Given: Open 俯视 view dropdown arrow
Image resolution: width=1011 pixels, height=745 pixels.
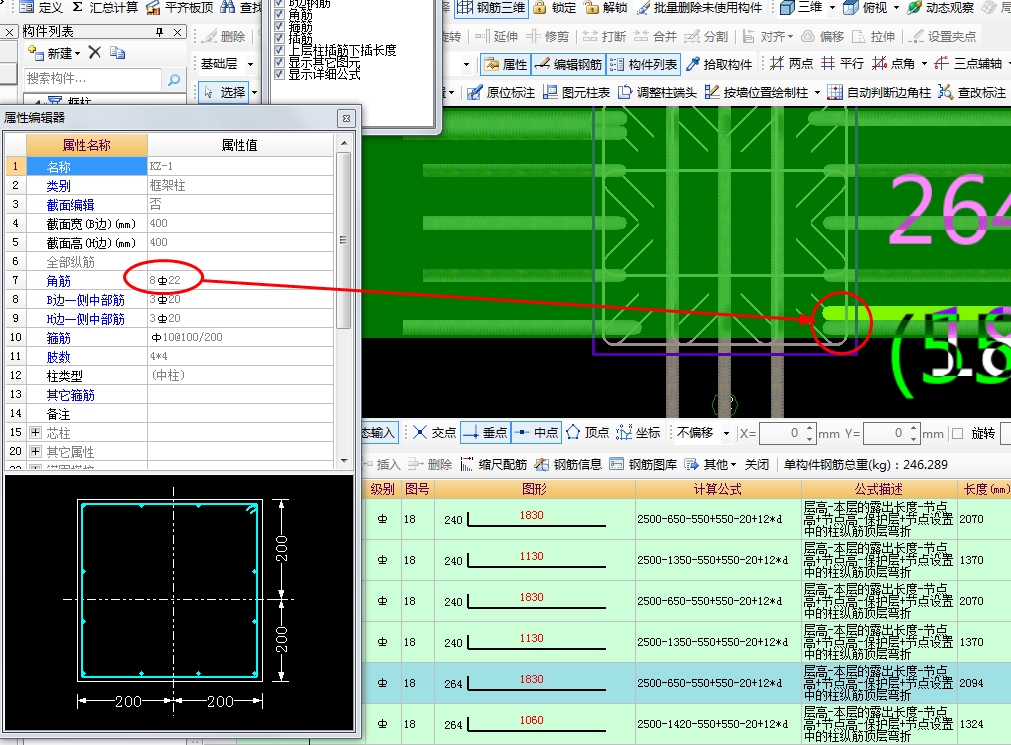Looking at the screenshot, I should [896, 7].
